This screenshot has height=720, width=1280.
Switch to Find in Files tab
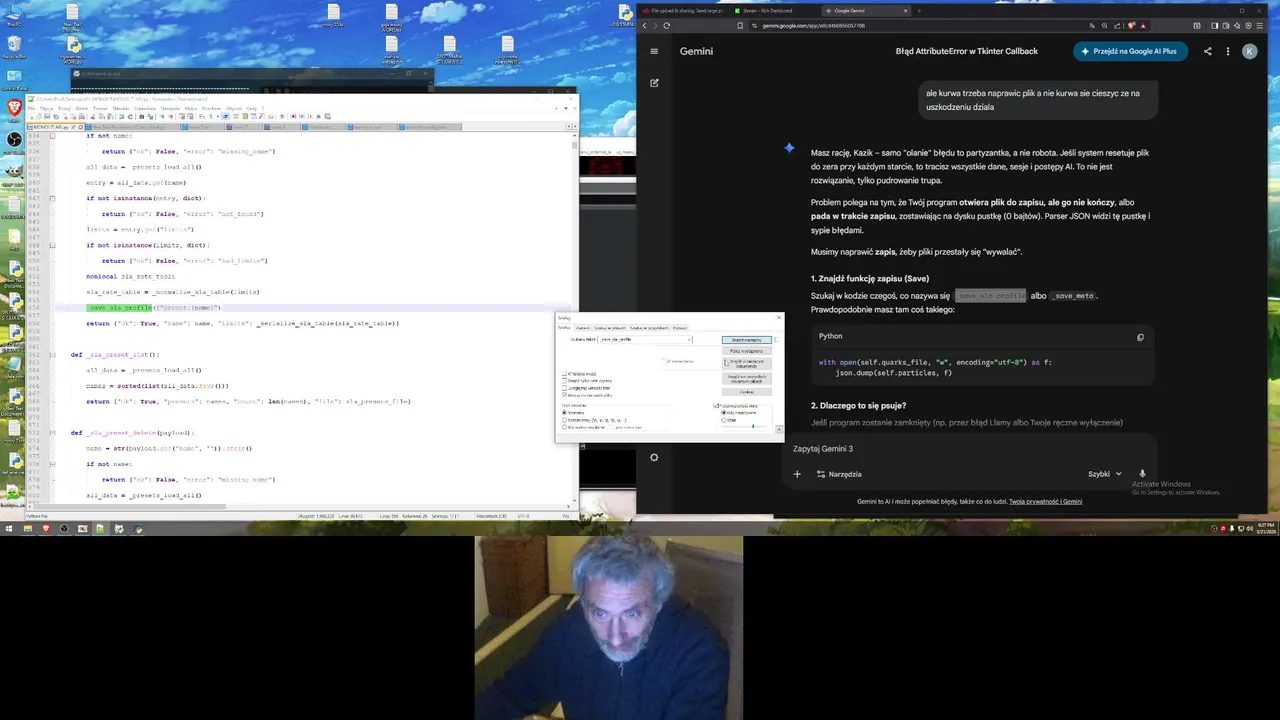610,328
